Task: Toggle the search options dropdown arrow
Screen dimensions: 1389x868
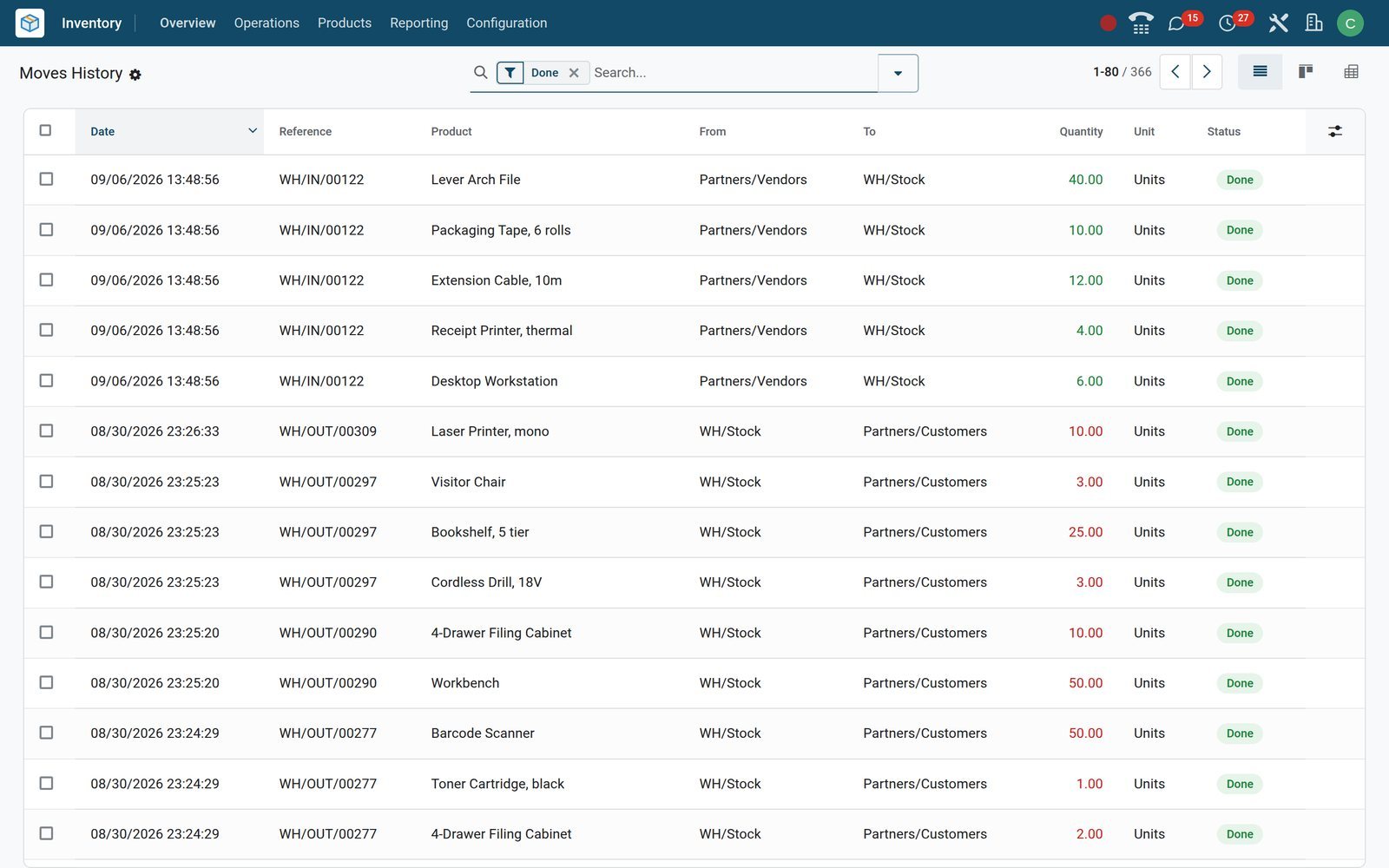Action: tap(898, 73)
